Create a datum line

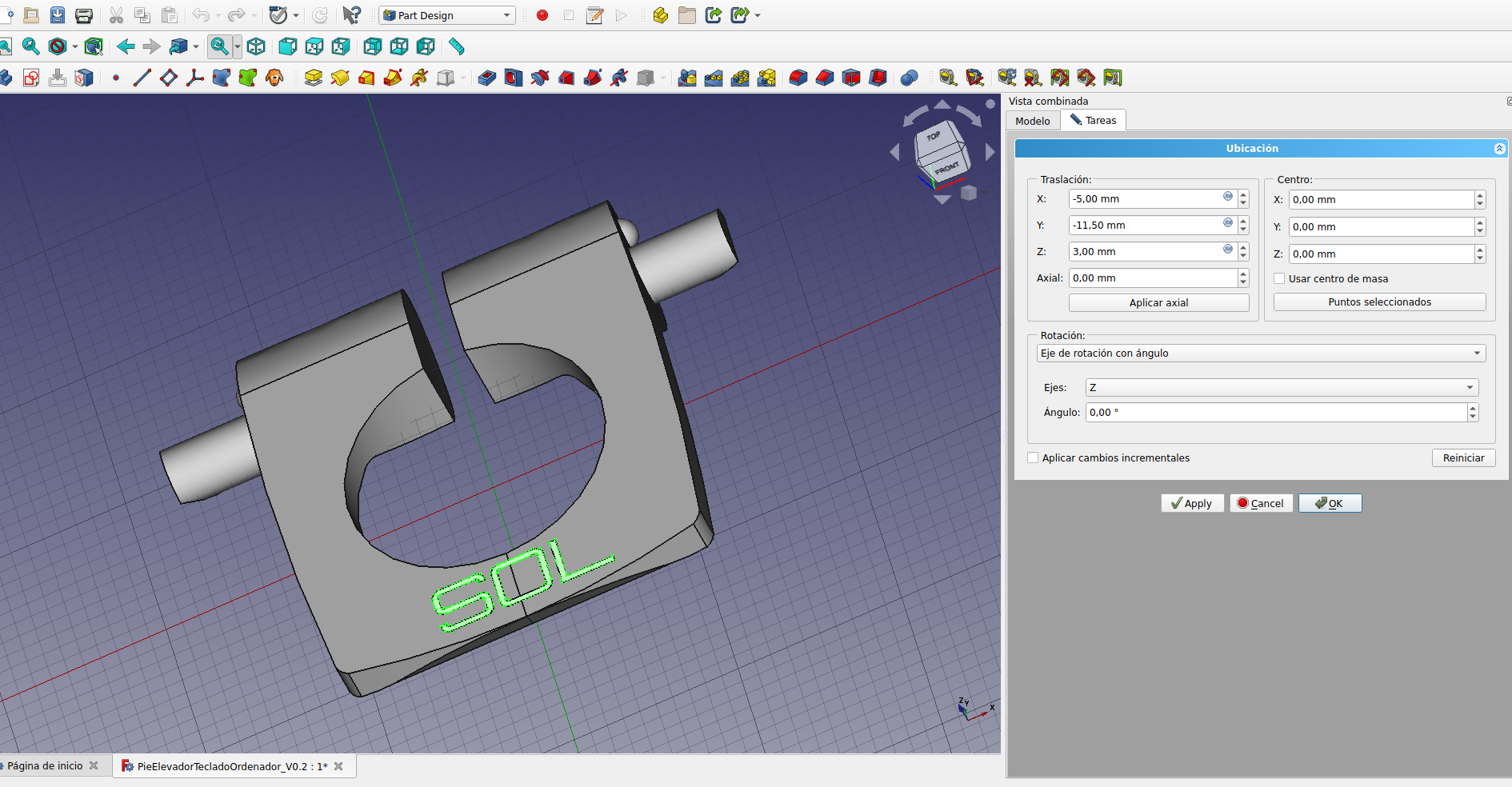coord(142,78)
